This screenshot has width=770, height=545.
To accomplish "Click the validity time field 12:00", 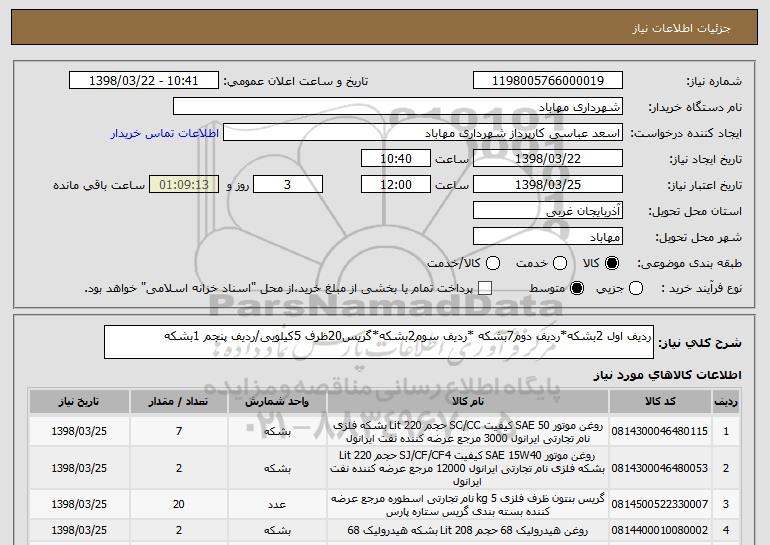I will point(396,185).
